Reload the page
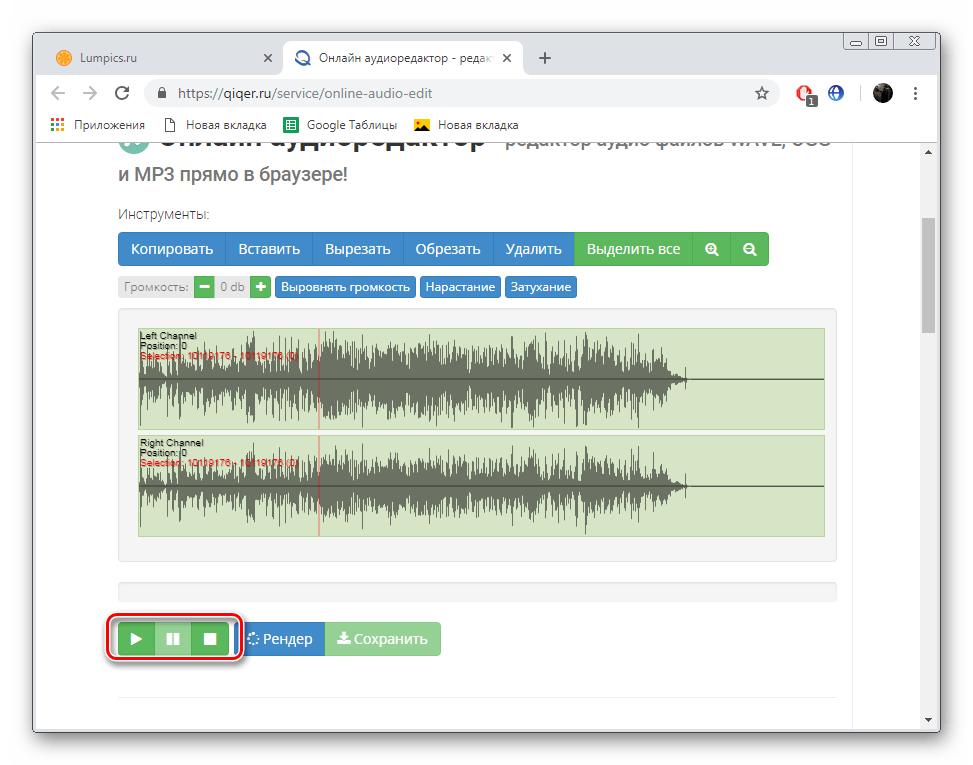The width and height of the screenshot is (973, 765). [122, 93]
